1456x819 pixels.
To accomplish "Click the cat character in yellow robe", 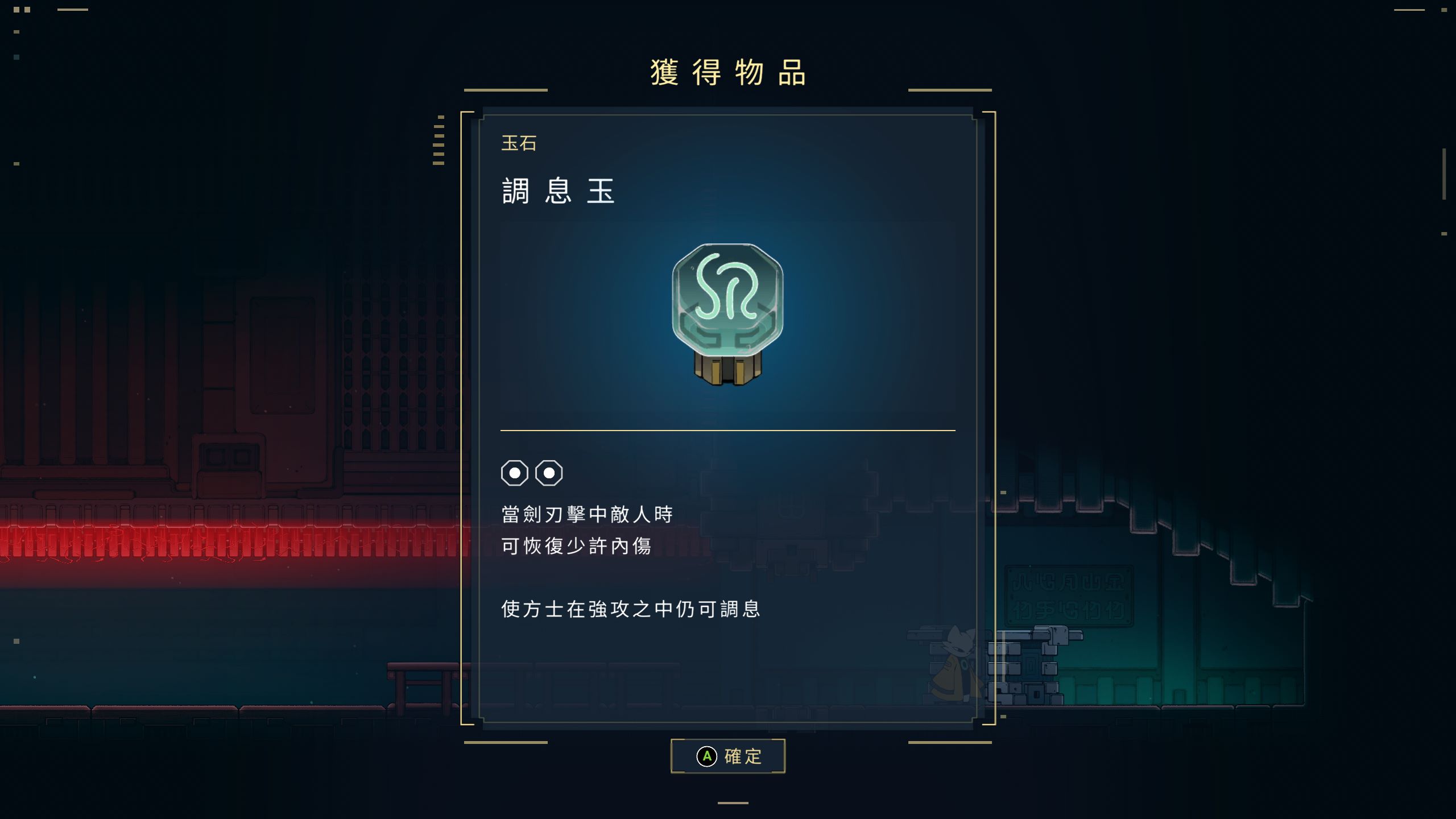I will click(x=957, y=664).
